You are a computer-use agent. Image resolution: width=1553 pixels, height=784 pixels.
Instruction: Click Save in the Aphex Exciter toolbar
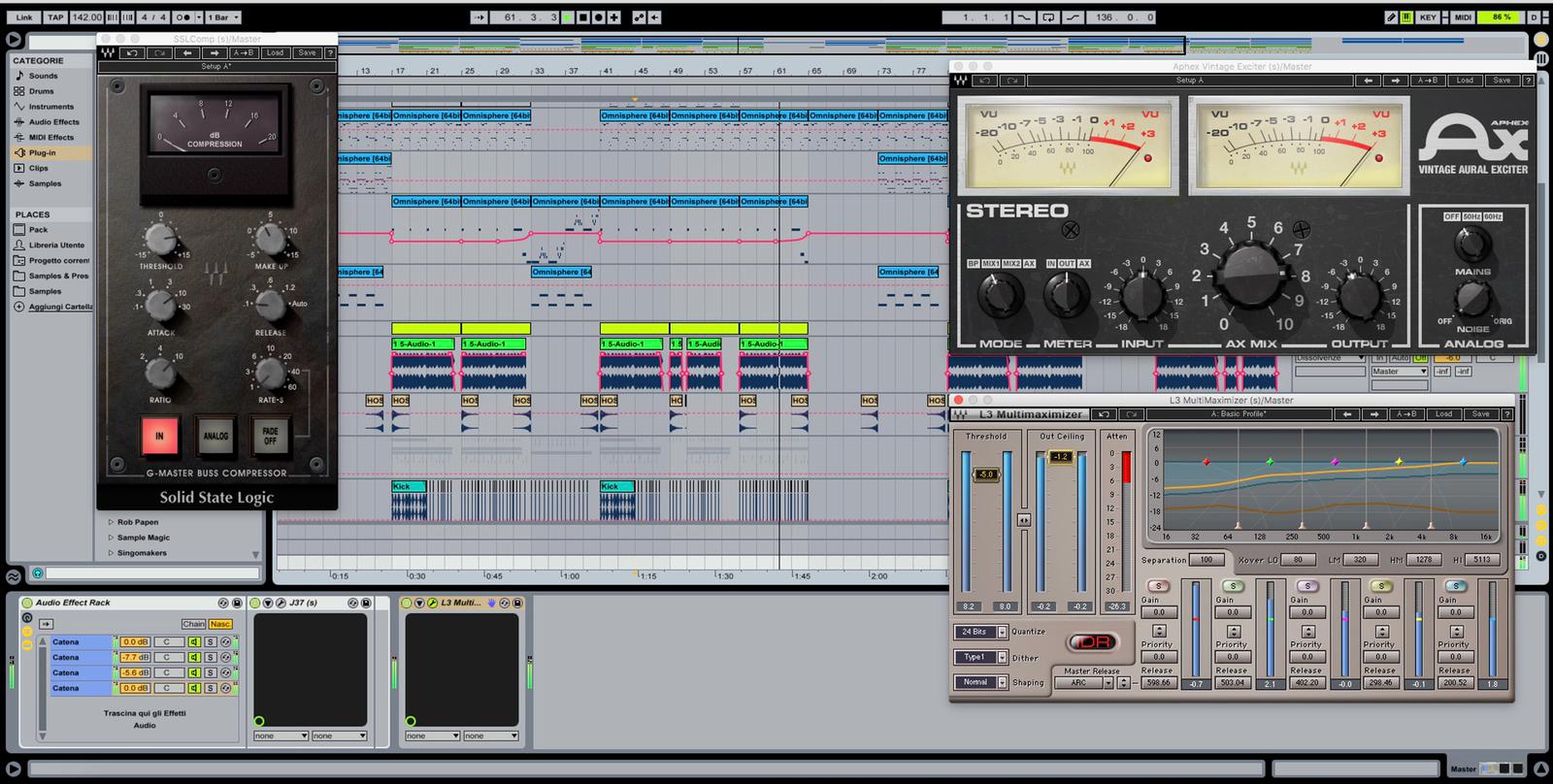coord(1502,81)
